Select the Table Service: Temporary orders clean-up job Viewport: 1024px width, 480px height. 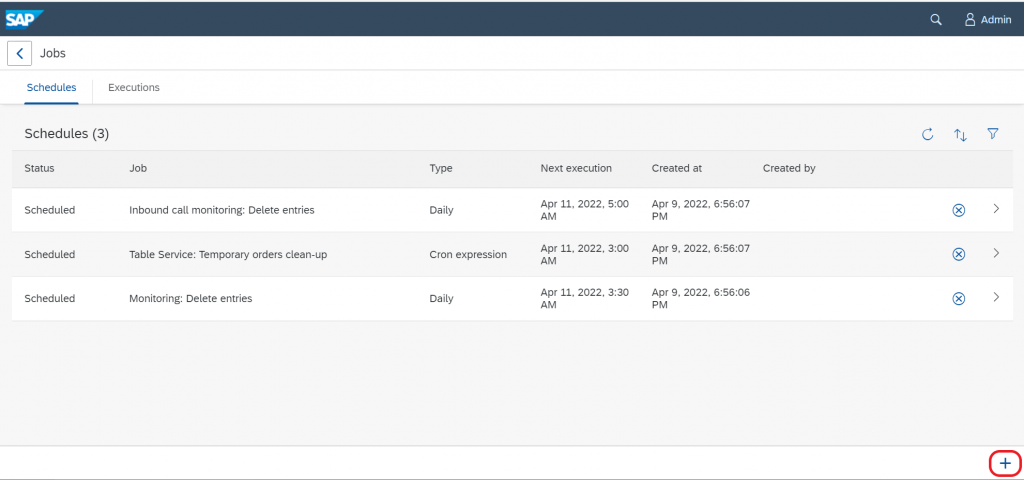(x=228, y=255)
